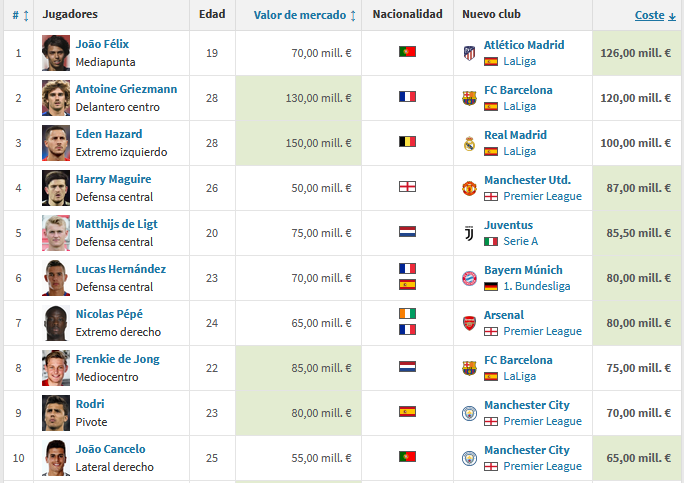The width and height of the screenshot is (684, 483).
Task: Open the Matthijs de Ligt profile
Action: [x=116, y=224]
